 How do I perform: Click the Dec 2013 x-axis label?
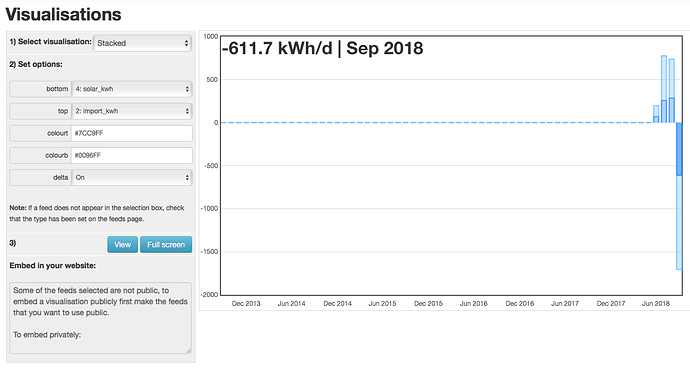pyautogui.click(x=246, y=303)
